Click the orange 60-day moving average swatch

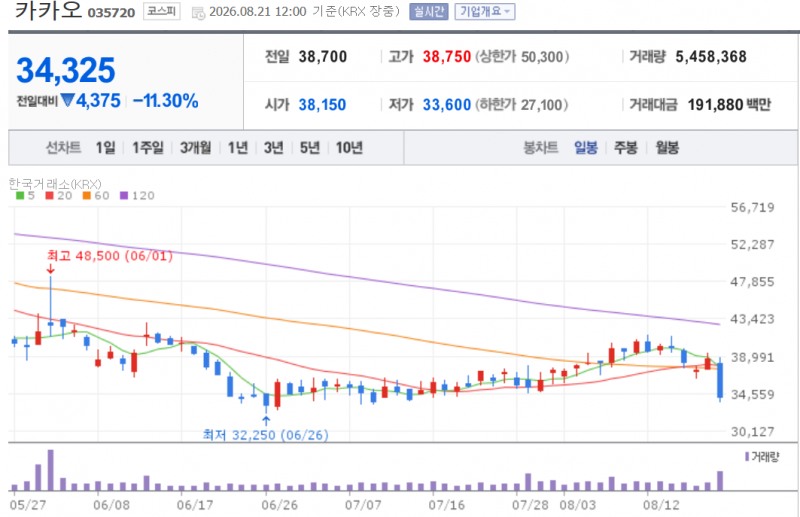coord(87,195)
